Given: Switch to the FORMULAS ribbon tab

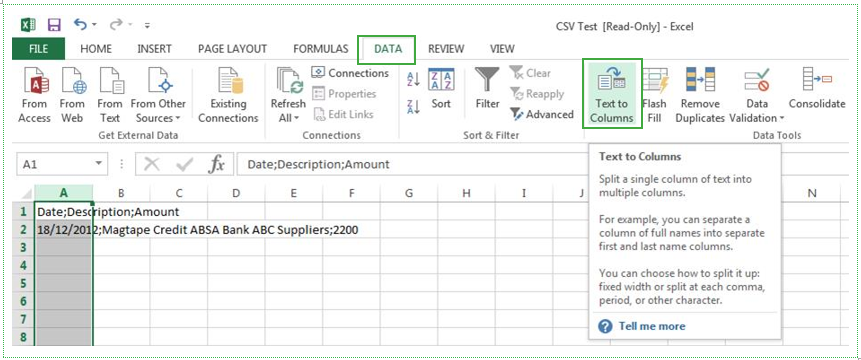Looking at the screenshot, I should [321, 49].
